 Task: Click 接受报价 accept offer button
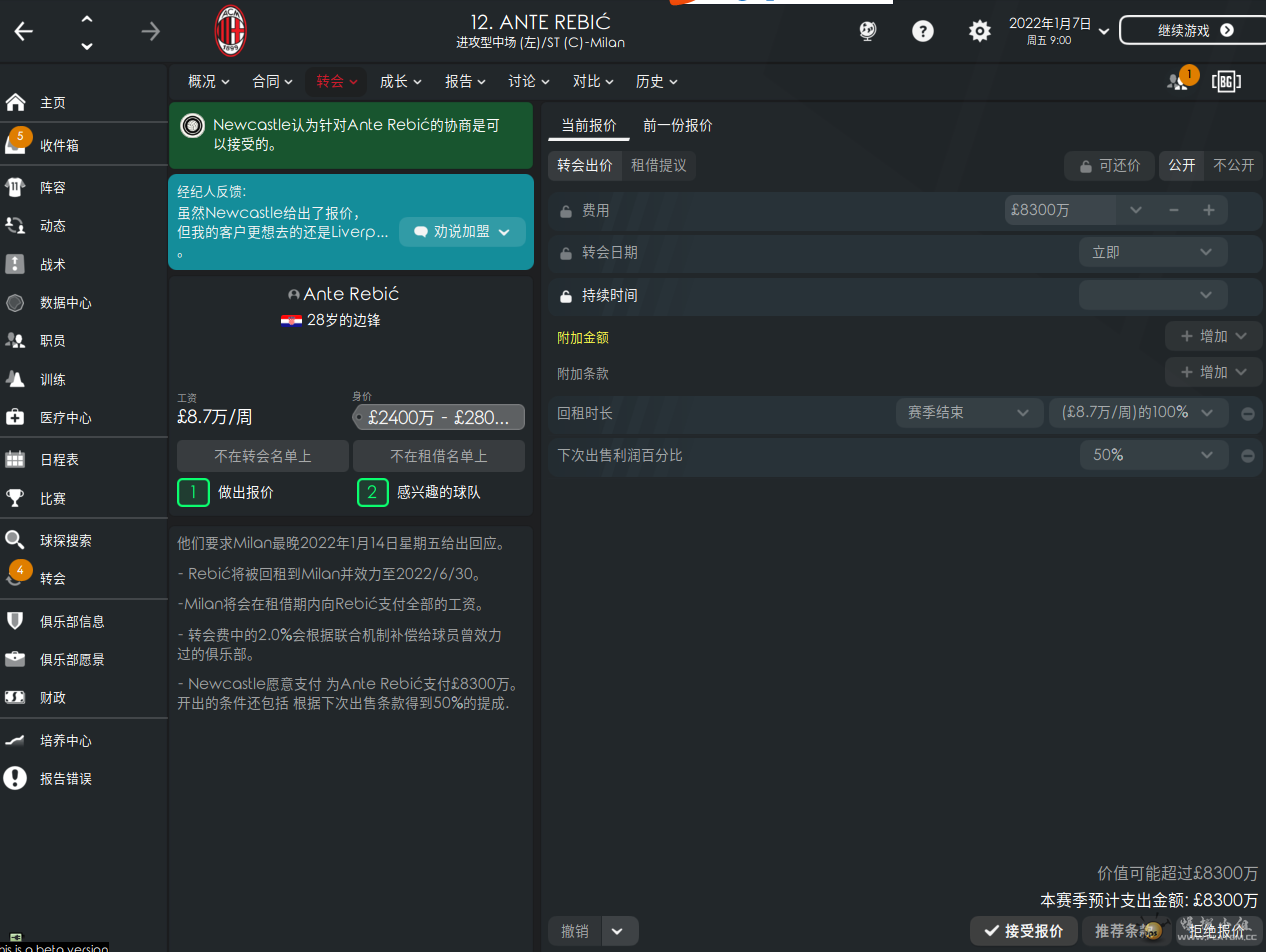click(1023, 931)
